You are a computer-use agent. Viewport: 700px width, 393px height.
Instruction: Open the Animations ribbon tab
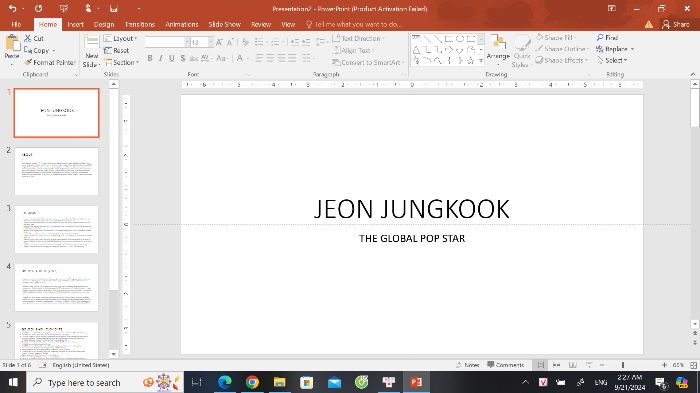[x=181, y=25]
